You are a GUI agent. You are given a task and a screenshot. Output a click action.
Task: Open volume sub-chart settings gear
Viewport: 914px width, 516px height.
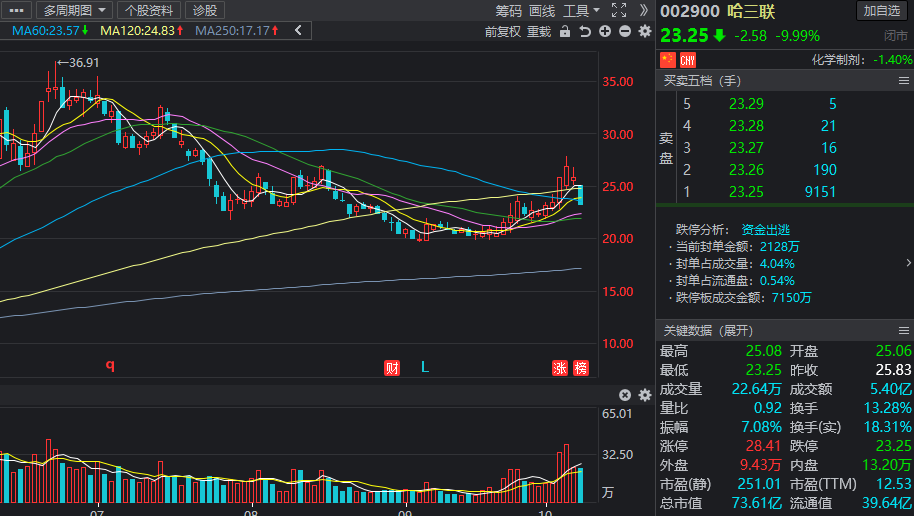[645, 395]
